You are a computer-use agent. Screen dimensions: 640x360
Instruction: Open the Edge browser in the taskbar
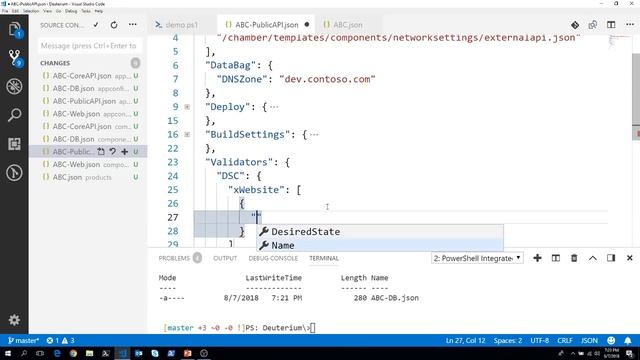pos(57,353)
